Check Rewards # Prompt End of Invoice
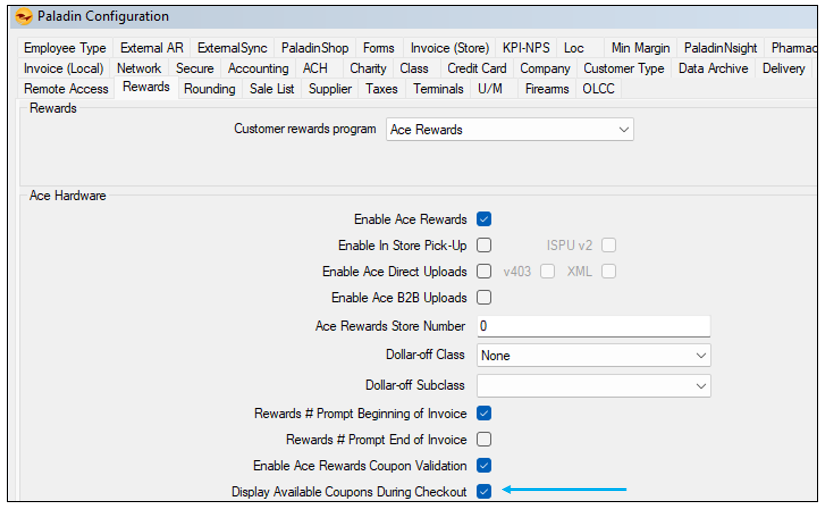This screenshot has width=824, height=505. pos(484,439)
